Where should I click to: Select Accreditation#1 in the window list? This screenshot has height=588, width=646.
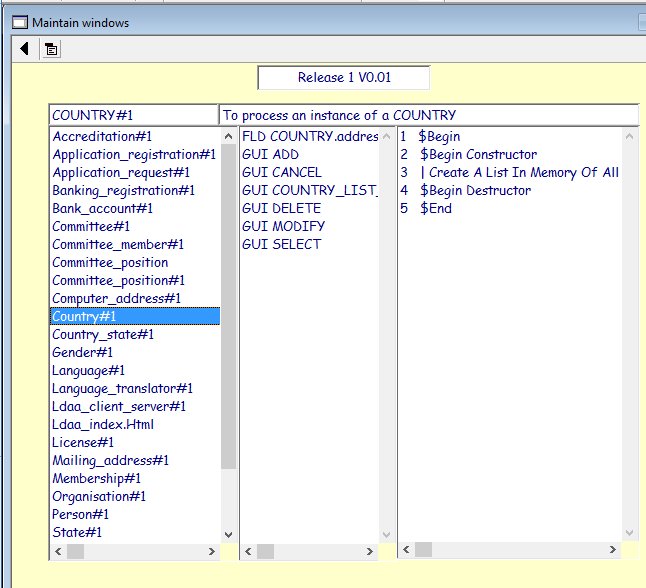[x=102, y=136]
